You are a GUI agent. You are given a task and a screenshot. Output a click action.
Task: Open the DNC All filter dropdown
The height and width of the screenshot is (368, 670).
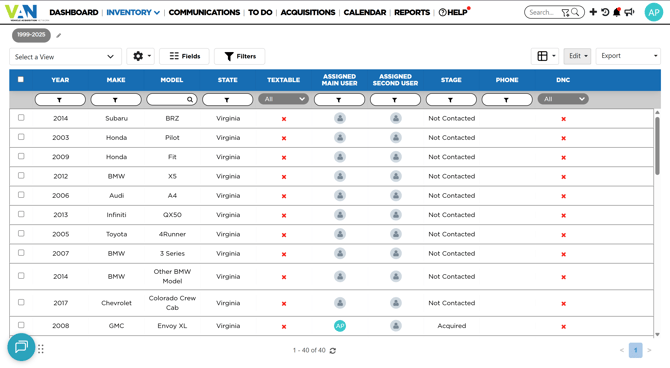(563, 99)
